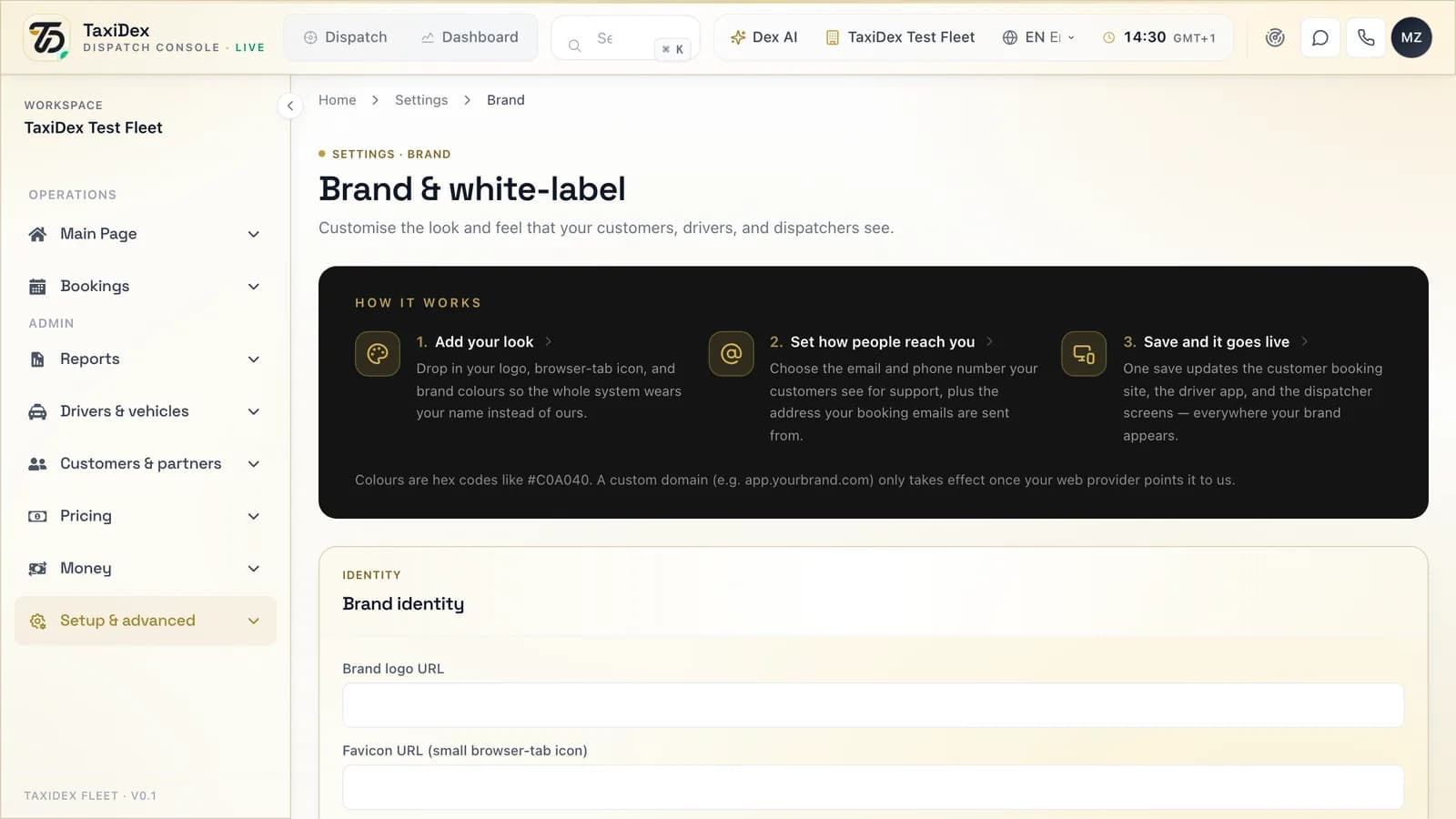The height and width of the screenshot is (819, 1456).
Task: Click the Bookings calendar icon
Action: (37, 287)
